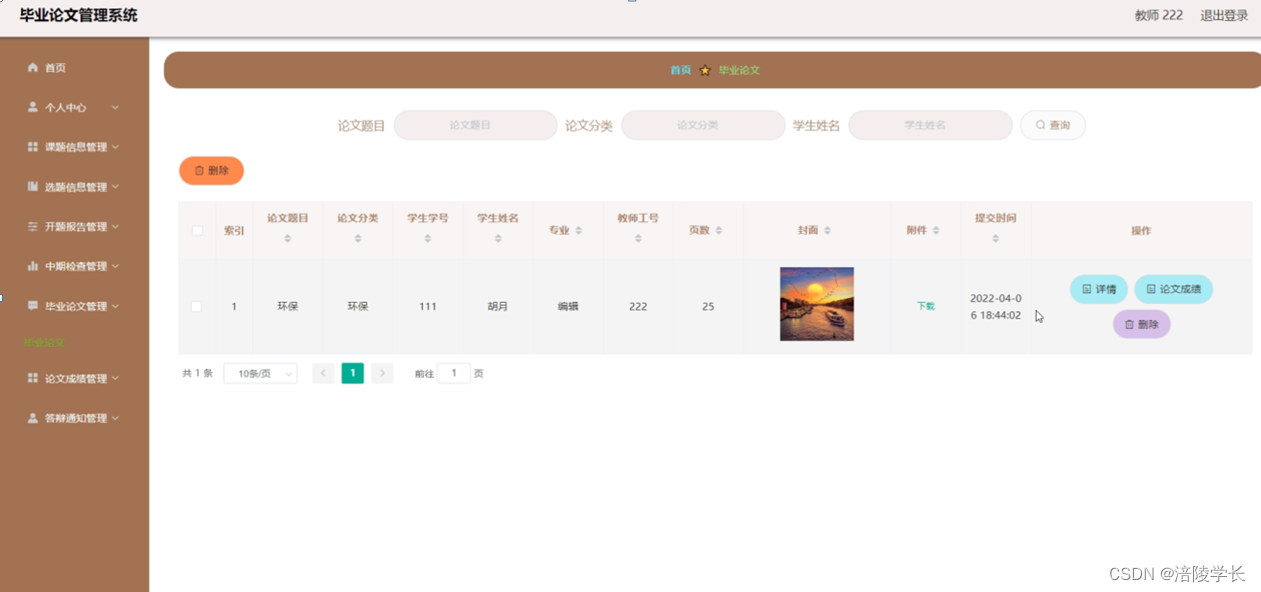Click the grid icon beside 论文成绩管理
This screenshot has width=1261, height=592.
pos(33,378)
